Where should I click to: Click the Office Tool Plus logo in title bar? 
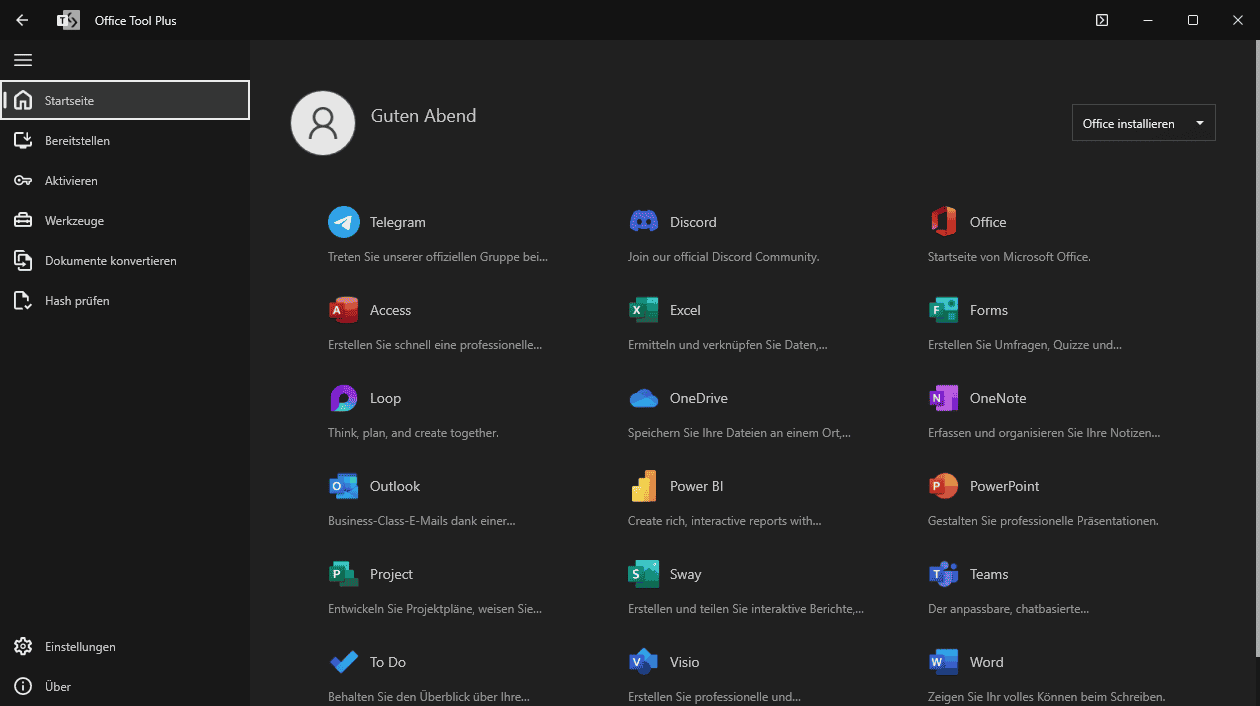point(68,20)
